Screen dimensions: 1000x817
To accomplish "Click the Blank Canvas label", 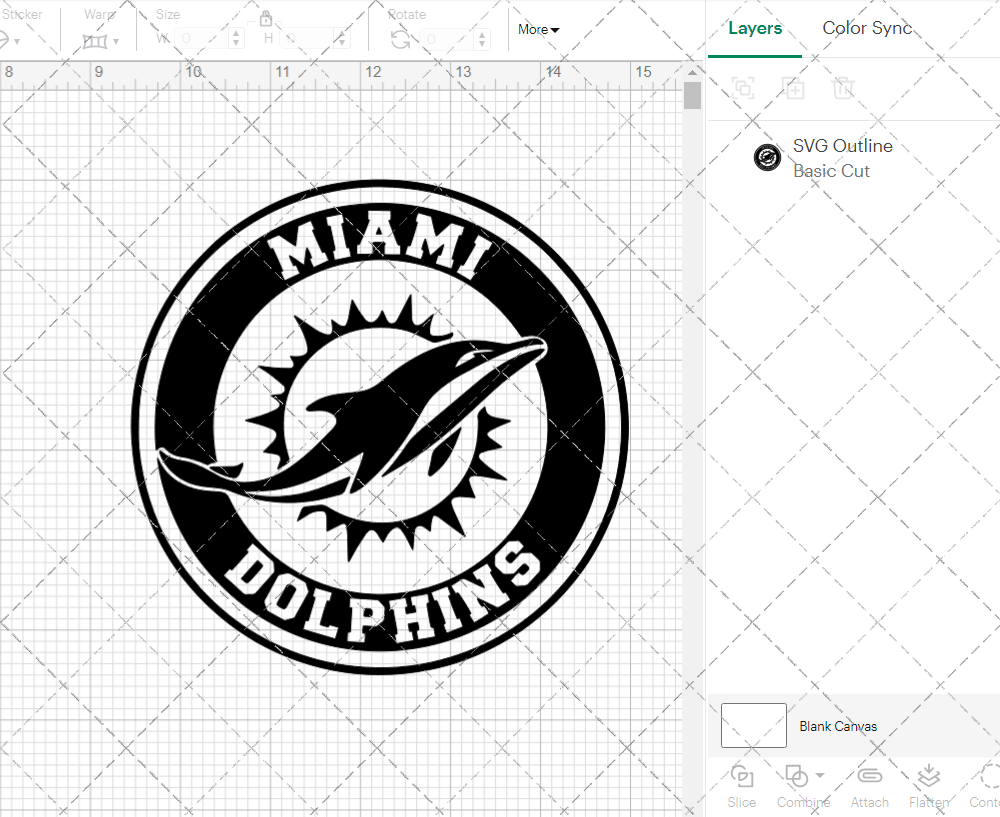I will pyautogui.click(x=838, y=726).
